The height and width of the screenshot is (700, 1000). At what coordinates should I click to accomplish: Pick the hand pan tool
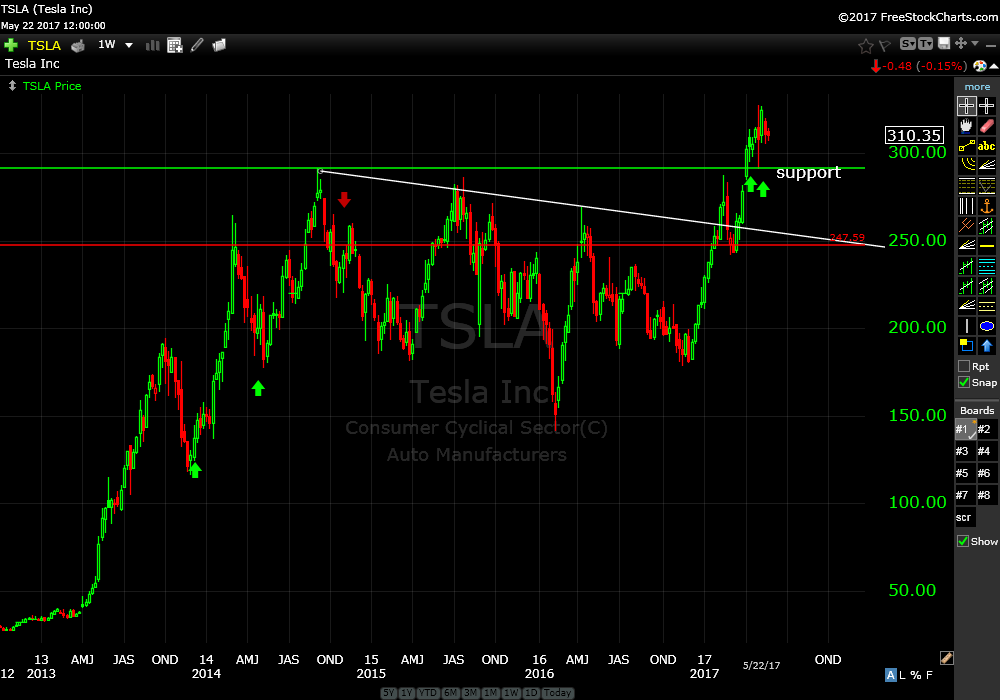[966, 126]
